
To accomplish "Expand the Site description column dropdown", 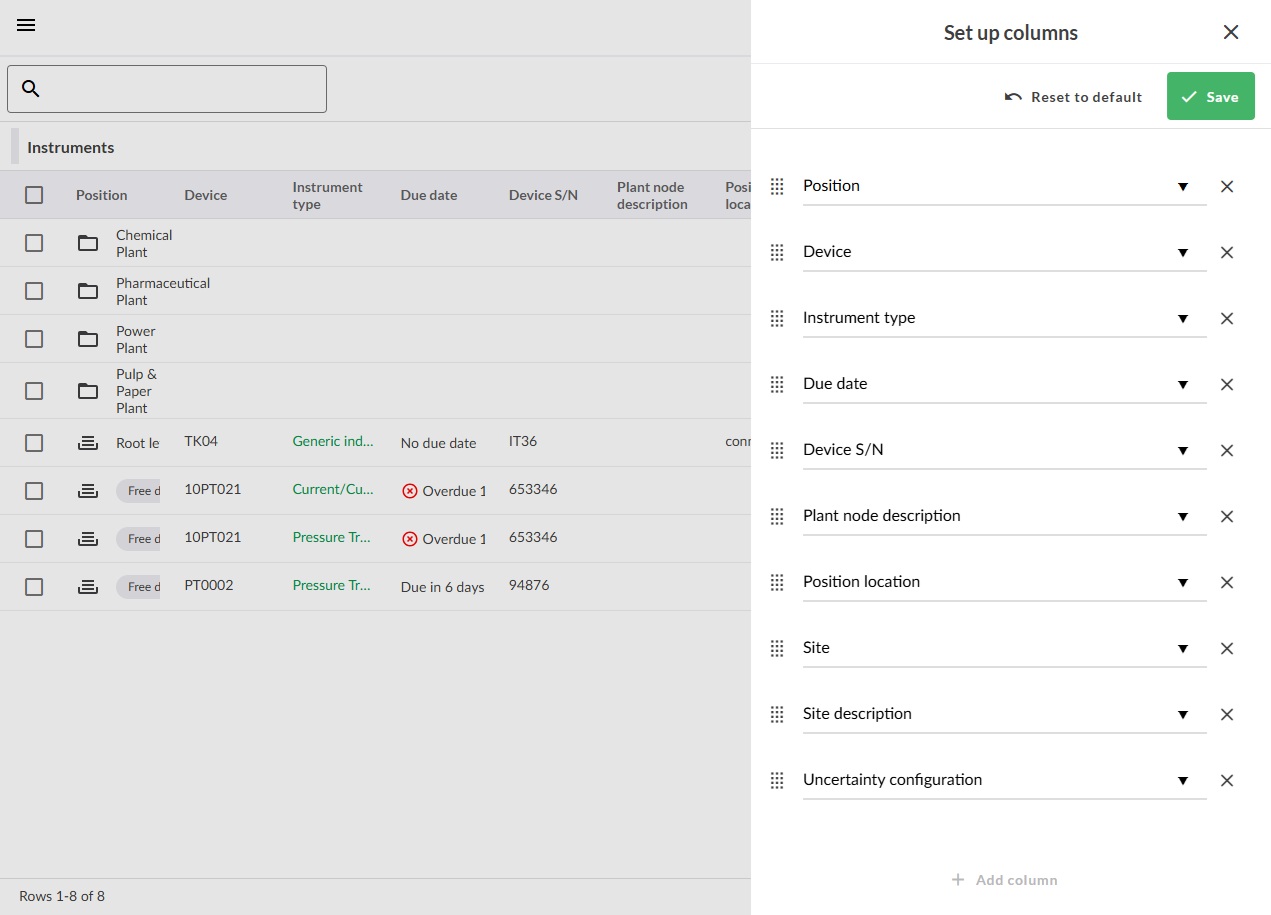I will (x=1183, y=714).
